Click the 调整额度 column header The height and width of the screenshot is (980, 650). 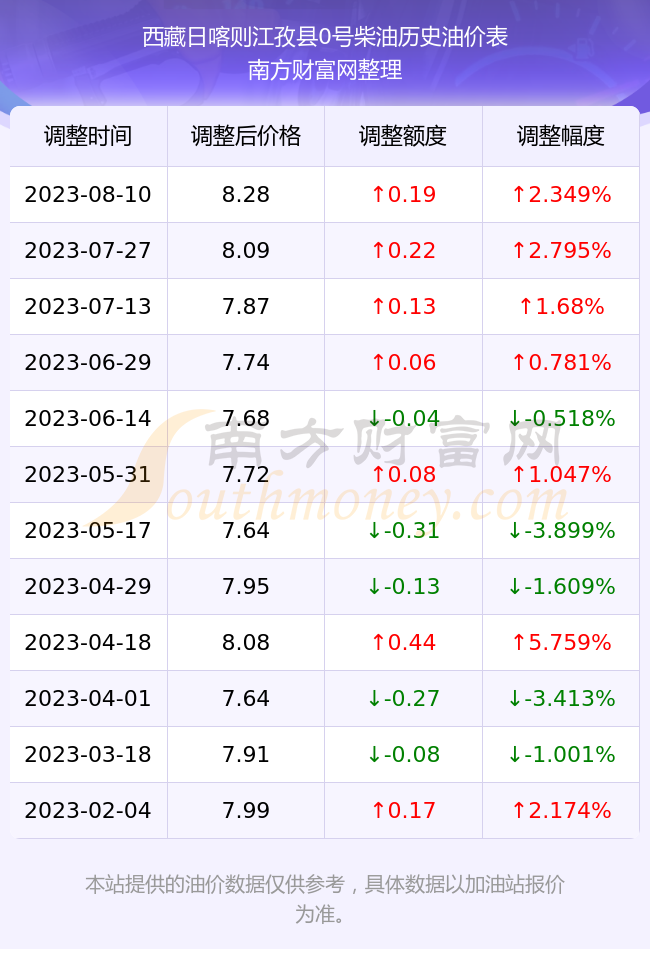click(x=403, y=136)
